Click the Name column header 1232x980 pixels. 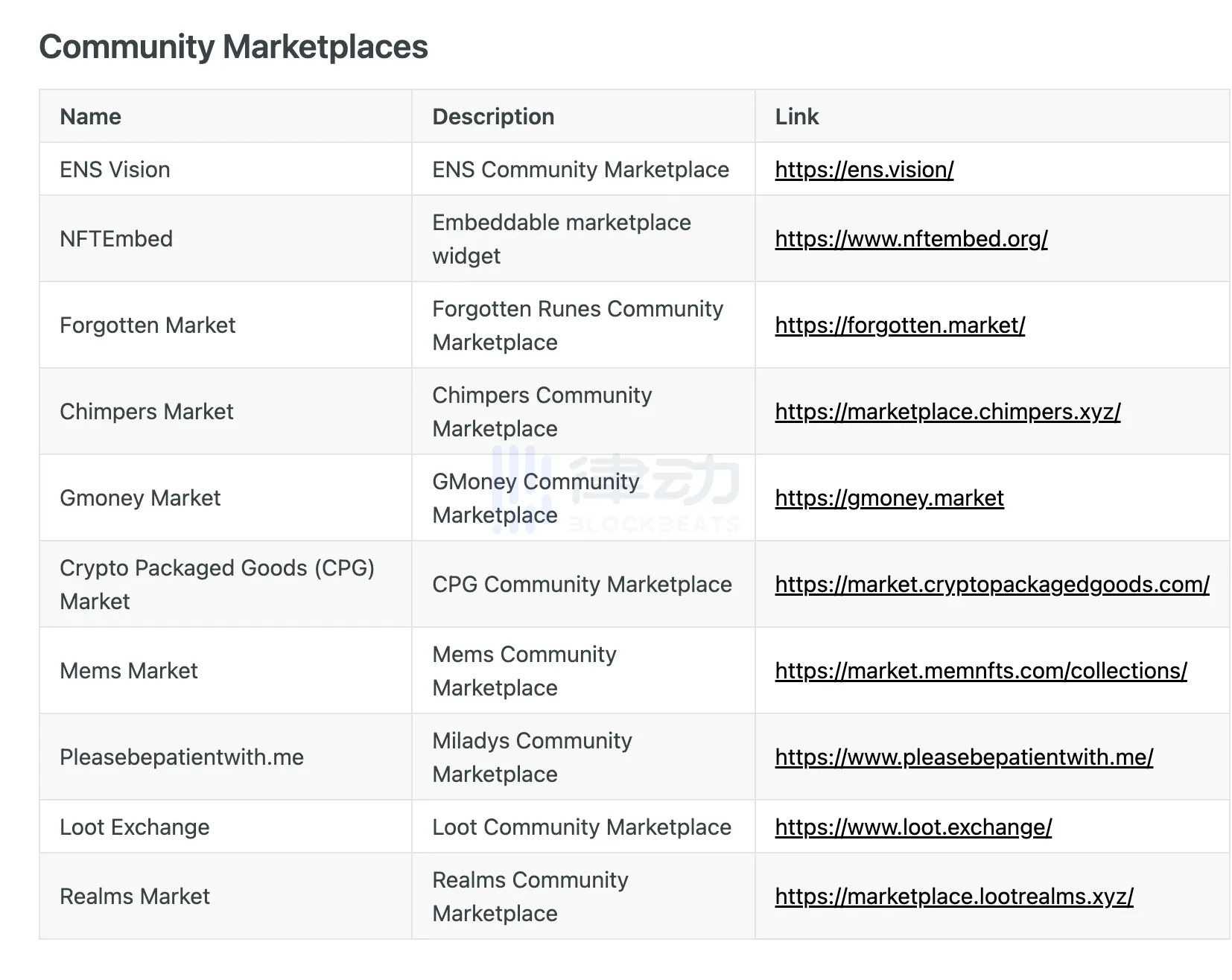click(90, 117)
